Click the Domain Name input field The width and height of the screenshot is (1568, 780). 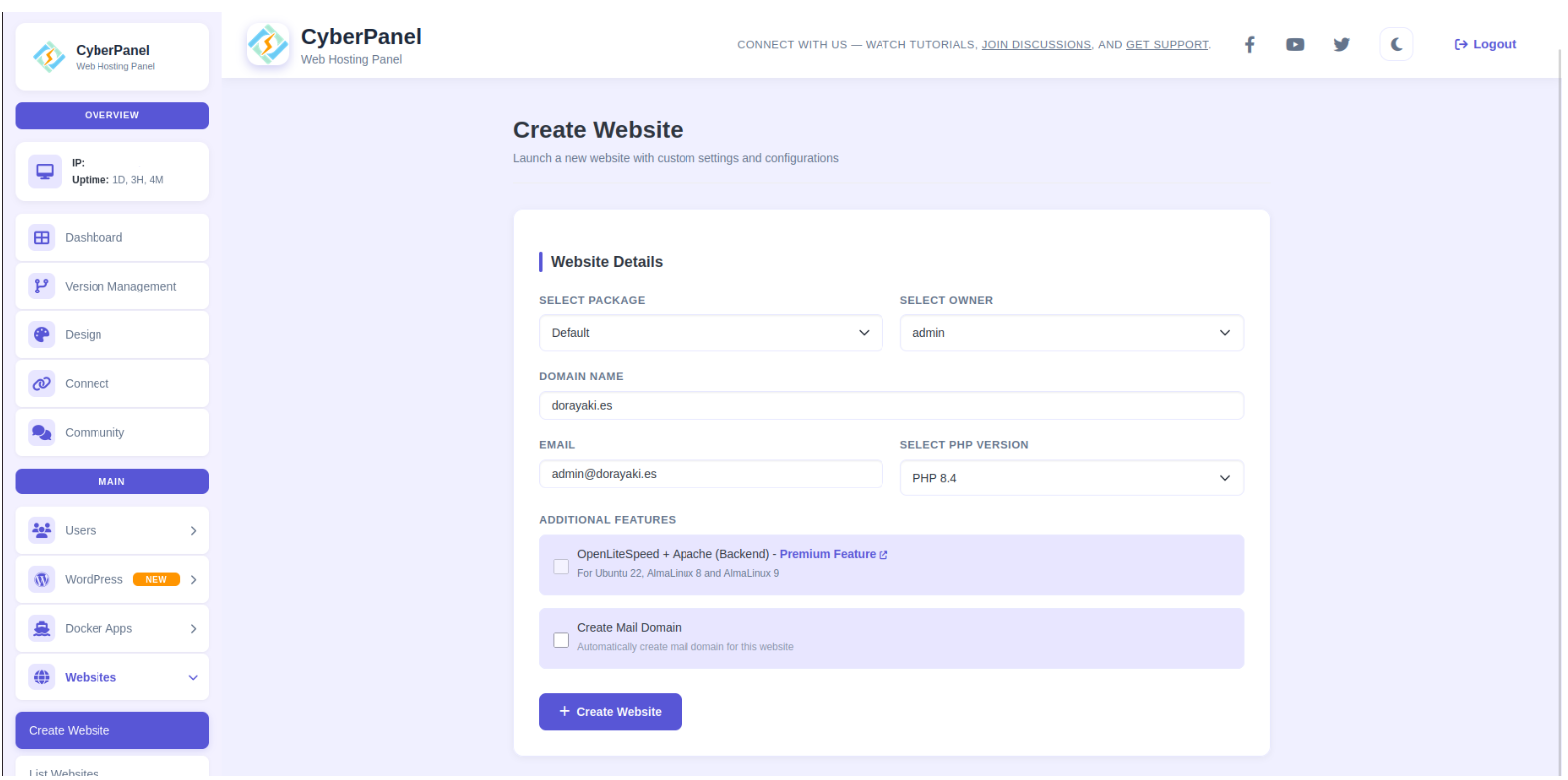[891, 406]
